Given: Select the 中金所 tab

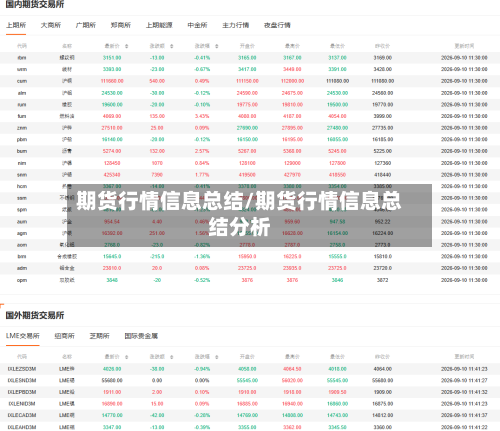Looking at the screenshot, I should pos(197,25).
